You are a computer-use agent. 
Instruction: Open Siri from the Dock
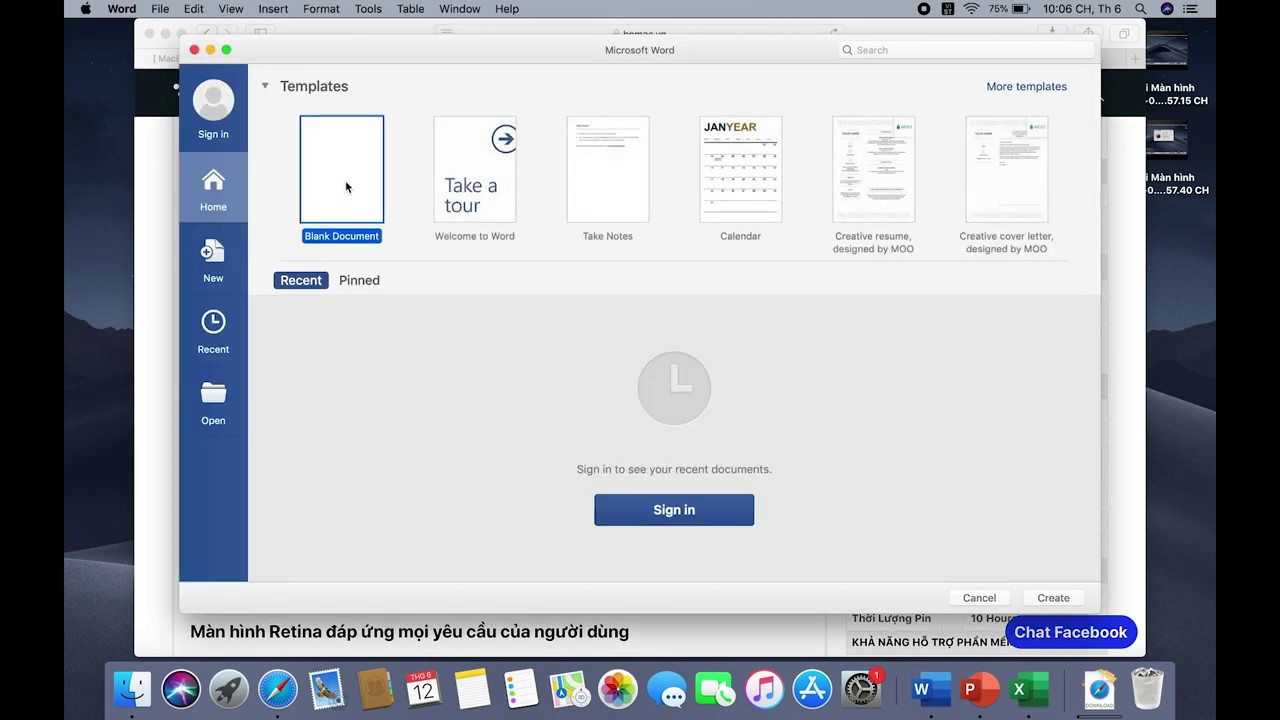(x=181, y=689)
